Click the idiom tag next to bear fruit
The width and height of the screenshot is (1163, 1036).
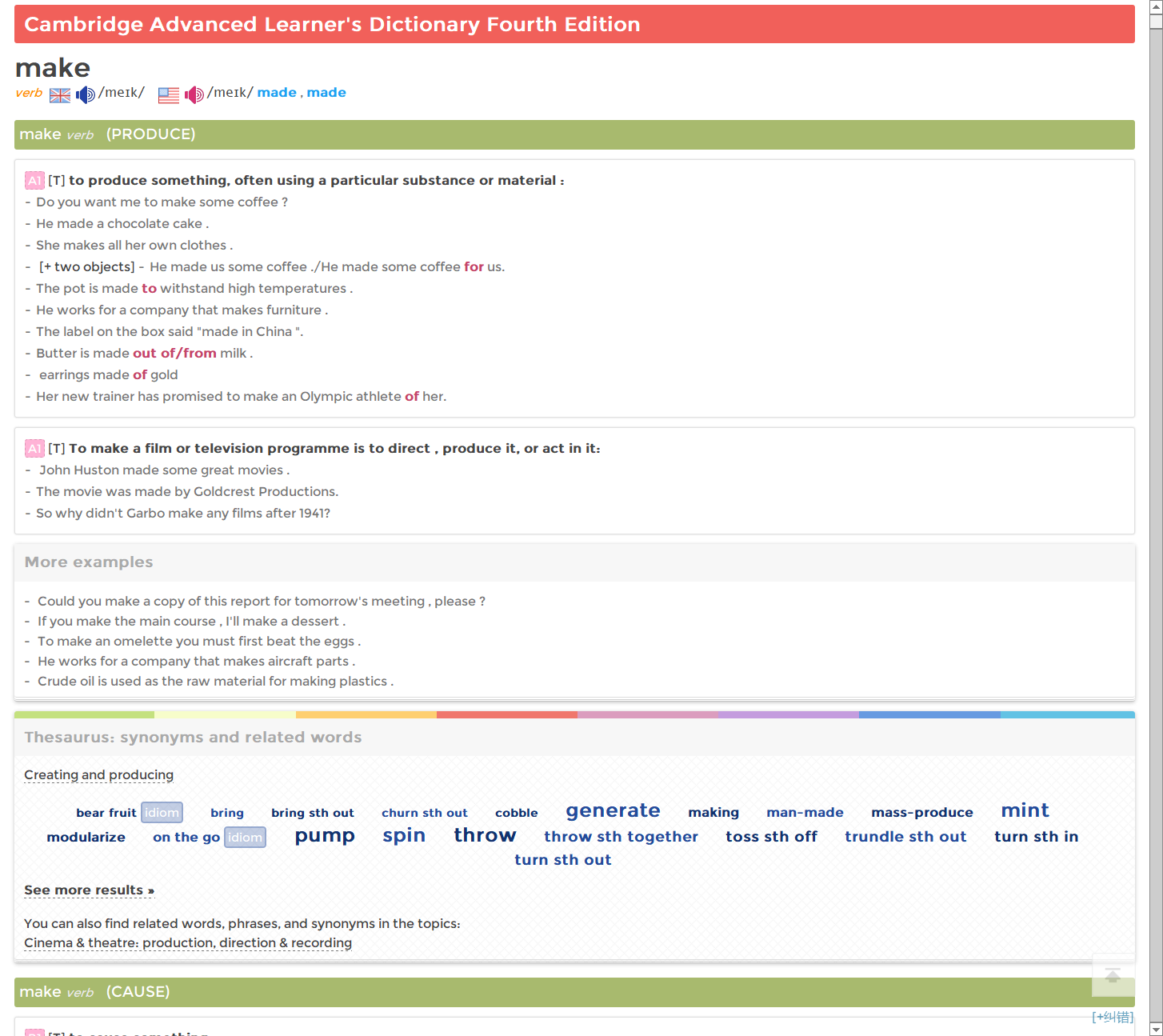(x=162, y=813)
